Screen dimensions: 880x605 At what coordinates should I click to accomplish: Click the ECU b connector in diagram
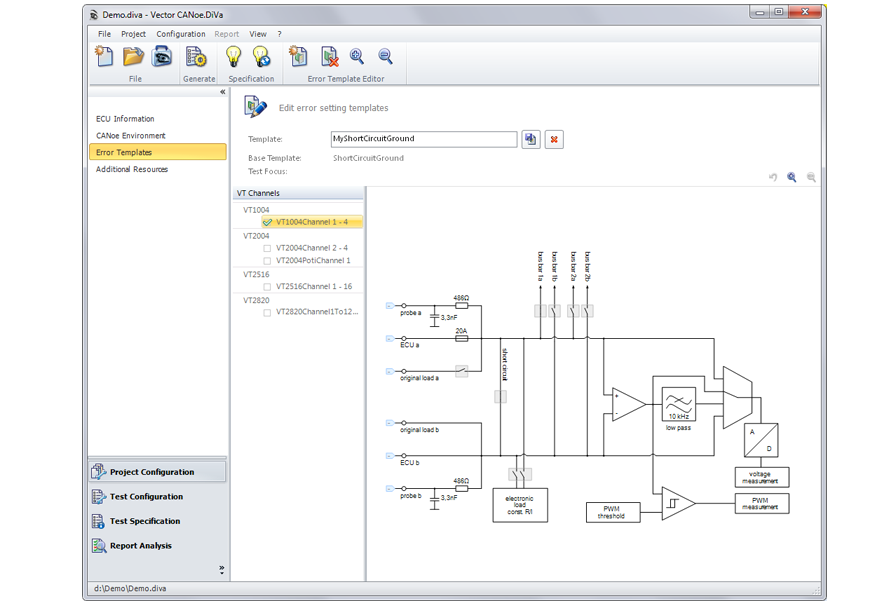389,456
